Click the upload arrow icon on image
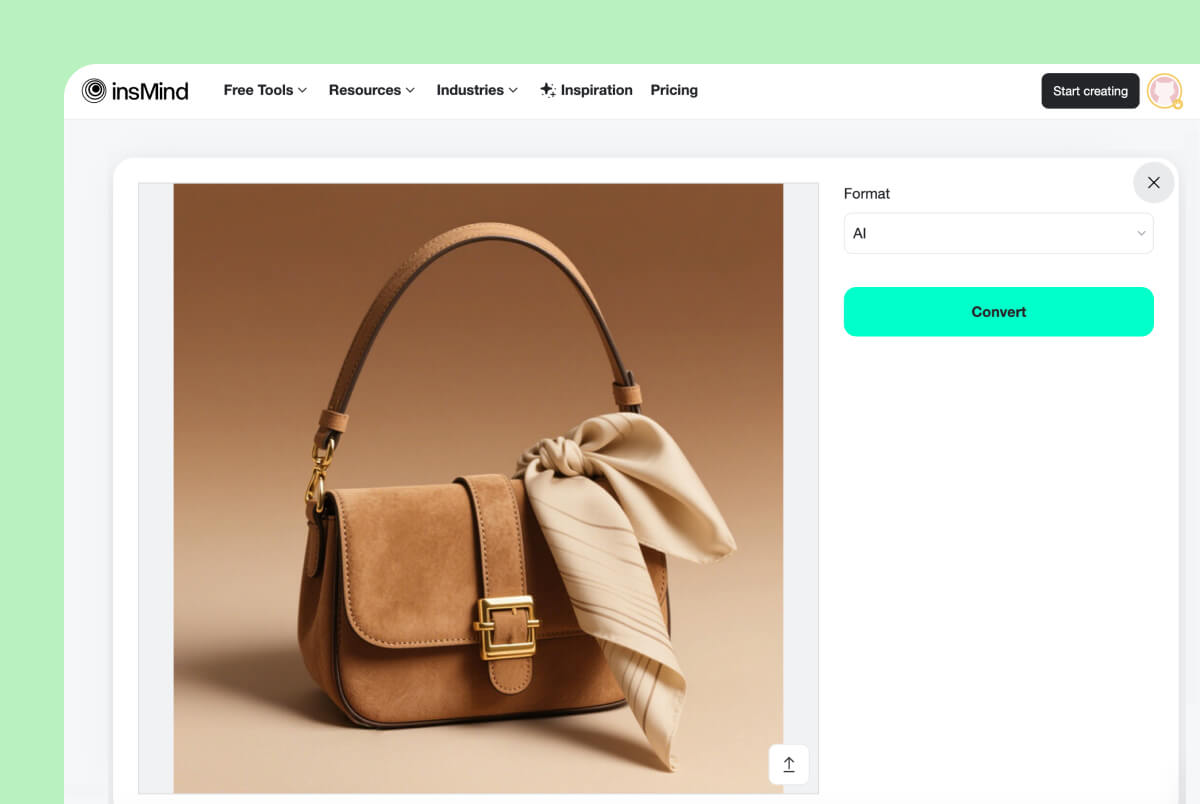Screen dimensions: 1200x804 (x=788, y=765)
